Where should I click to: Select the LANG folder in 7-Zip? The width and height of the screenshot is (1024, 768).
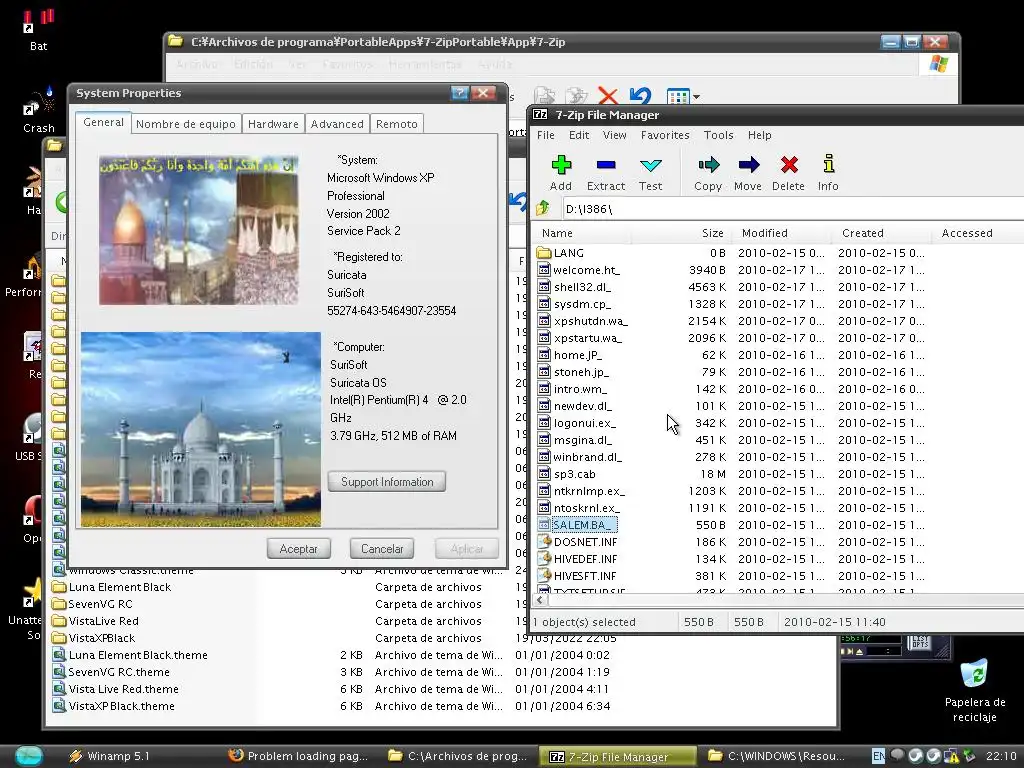[x=568, y=253]
